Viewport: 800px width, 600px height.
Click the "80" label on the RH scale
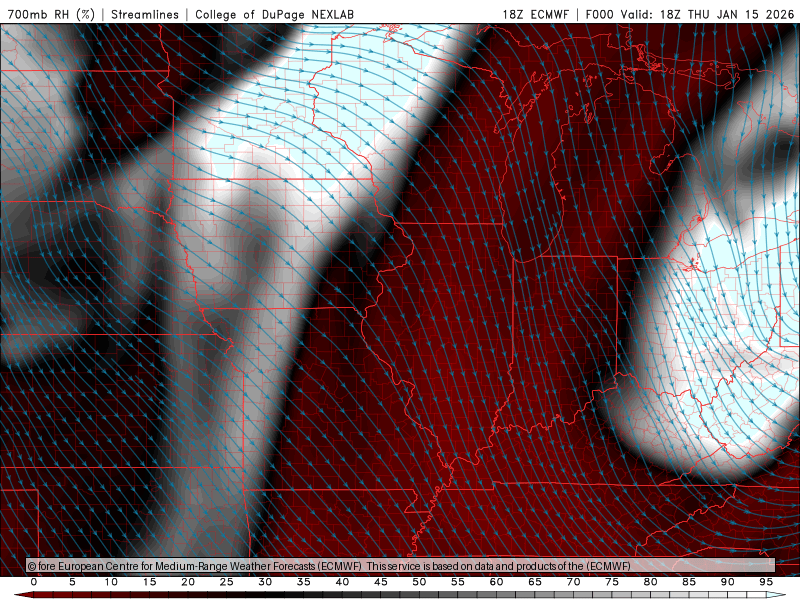pyautogui.click(x=650, y=582)
